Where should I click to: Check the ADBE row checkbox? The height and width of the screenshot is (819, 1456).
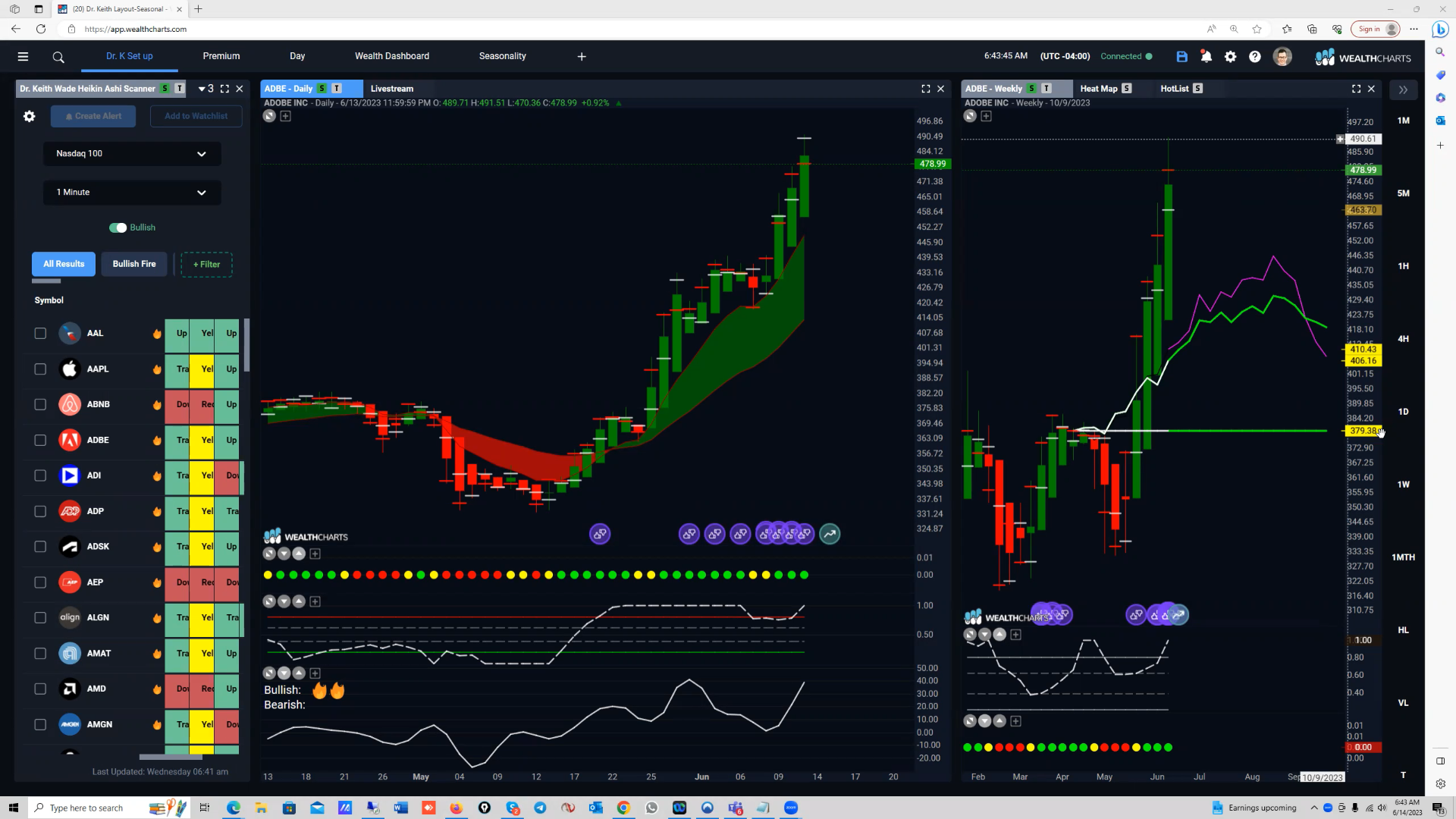click(40, 440)
